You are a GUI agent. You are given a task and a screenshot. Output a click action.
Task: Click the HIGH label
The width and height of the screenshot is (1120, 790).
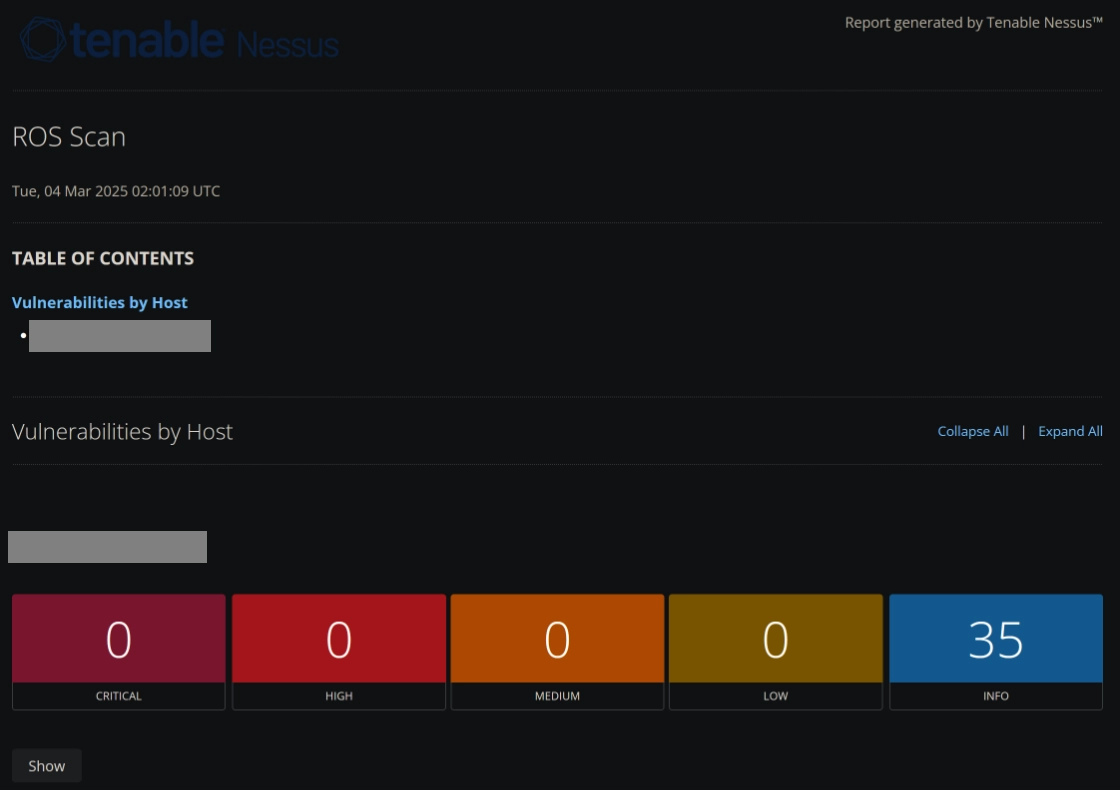tap(339, 696)
